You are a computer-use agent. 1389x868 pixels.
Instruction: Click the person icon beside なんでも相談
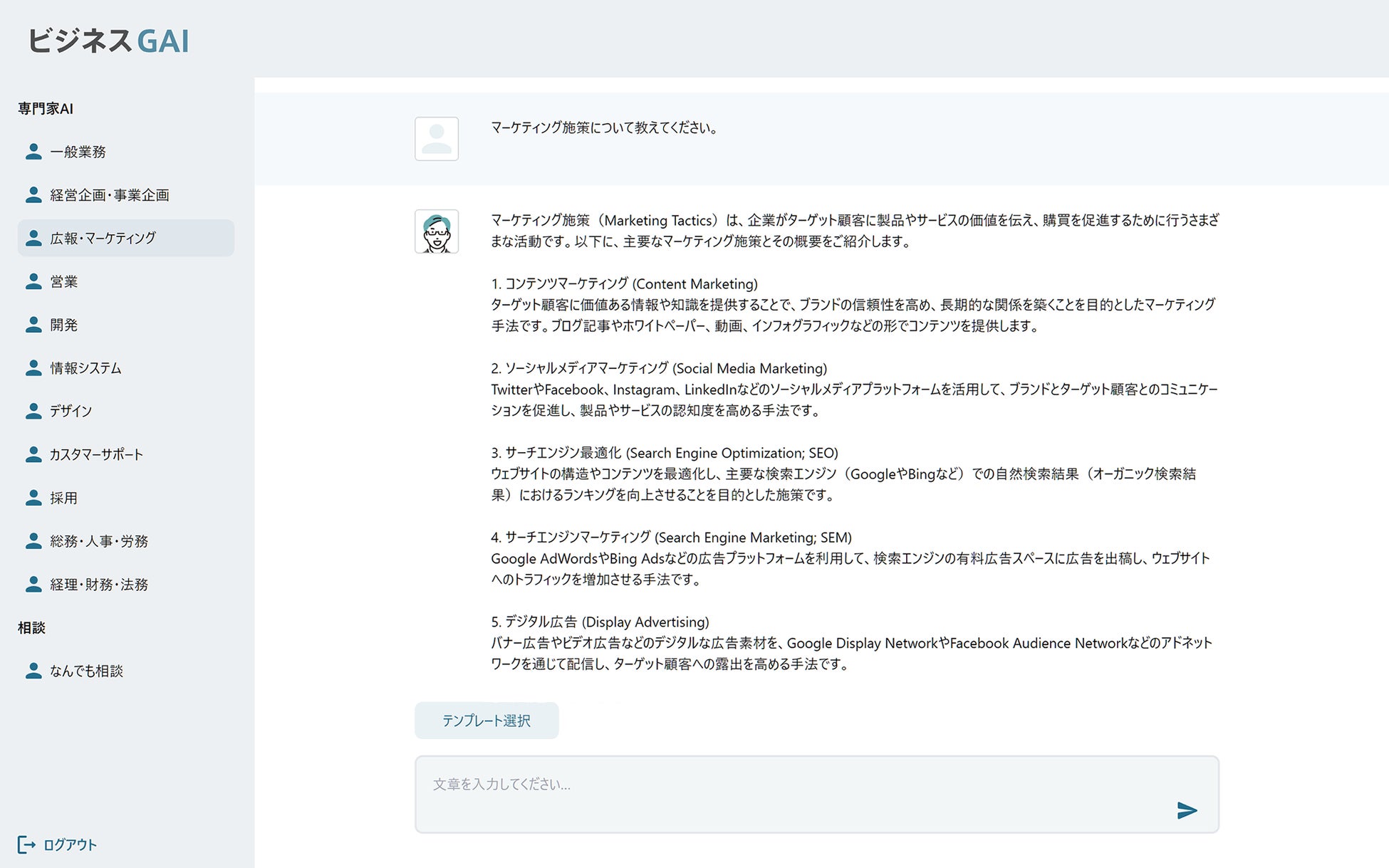point(33,671)
